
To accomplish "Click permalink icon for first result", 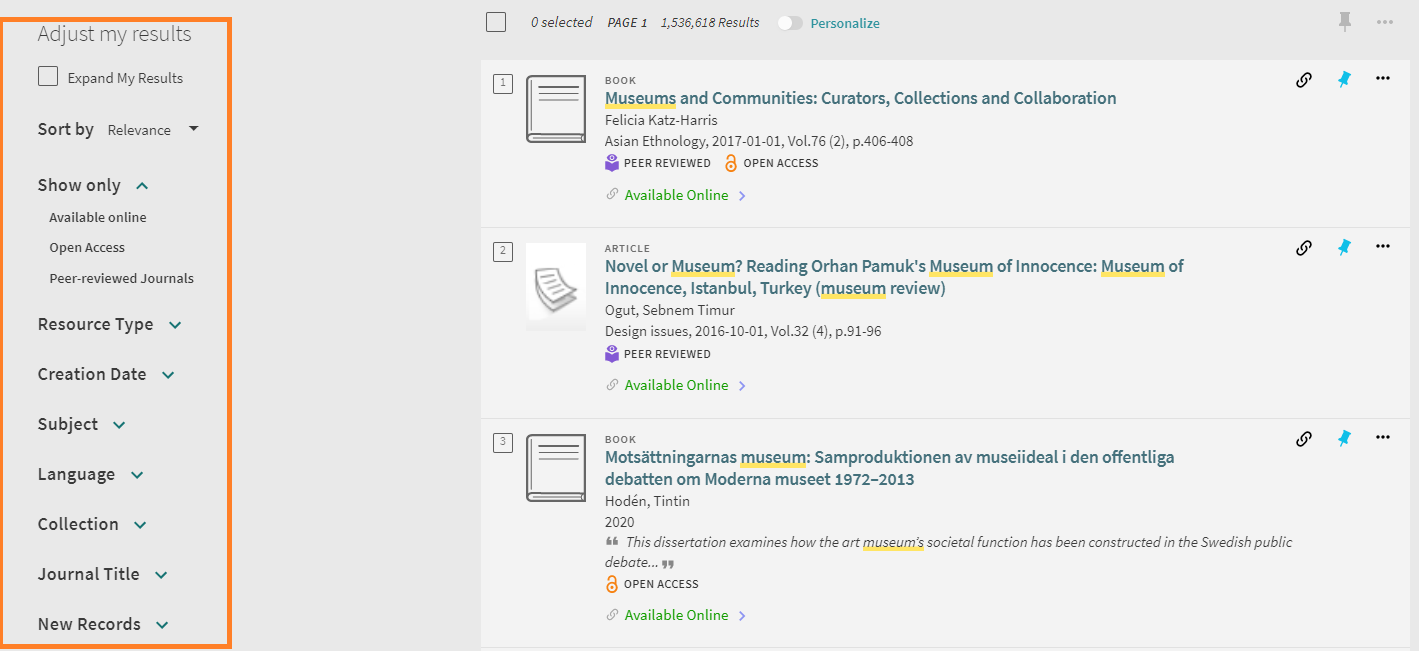I will 1303,80.
